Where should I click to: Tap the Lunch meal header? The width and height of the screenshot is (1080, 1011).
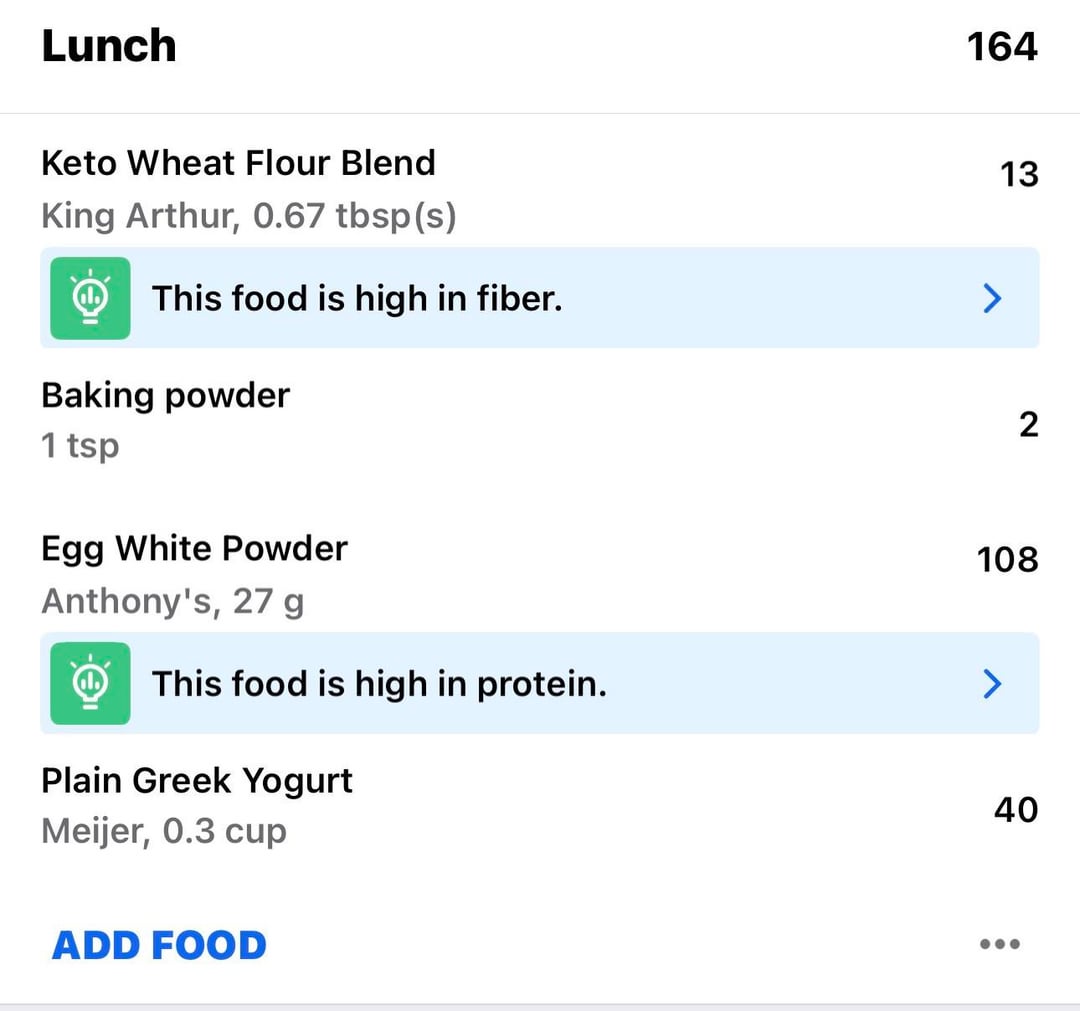(109, 46)
